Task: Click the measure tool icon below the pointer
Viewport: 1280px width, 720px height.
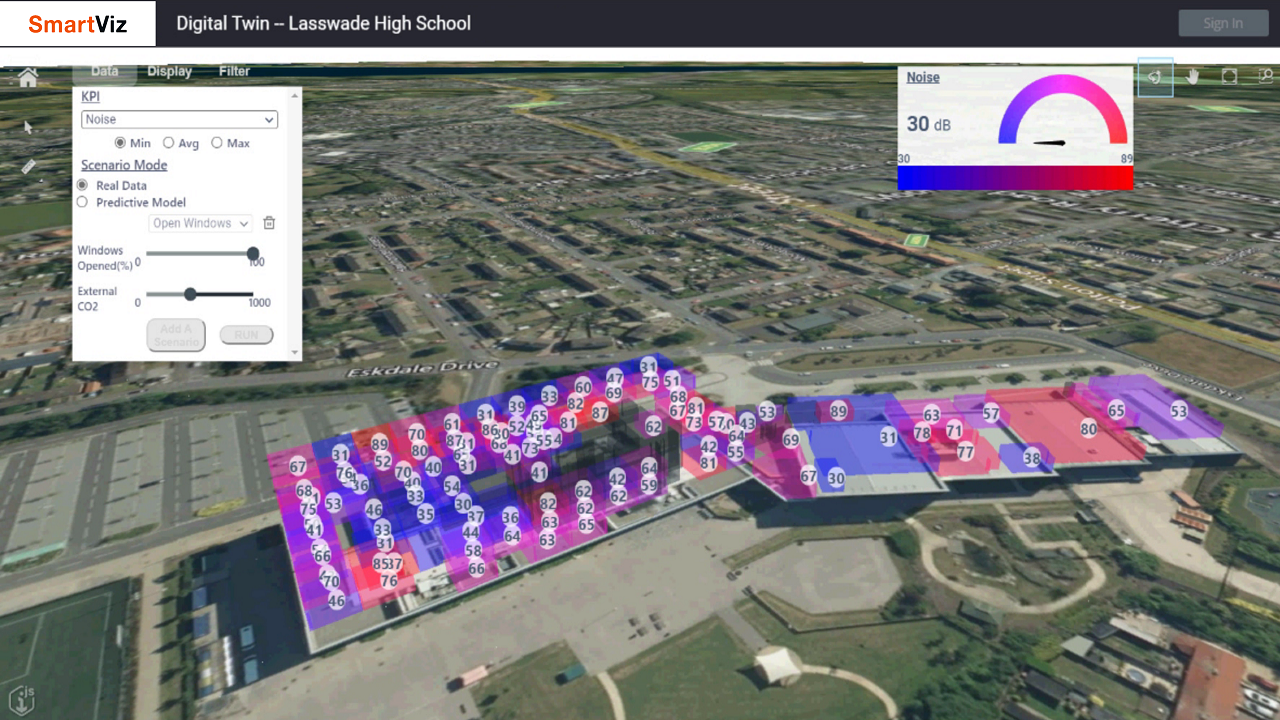Action: pyautogui.click(x=28, y=165)
